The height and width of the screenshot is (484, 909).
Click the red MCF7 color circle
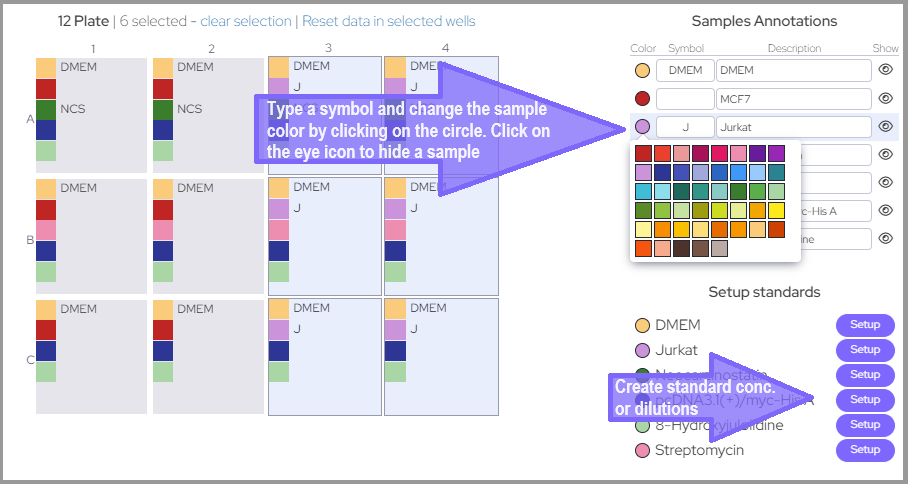coord(643,98)
